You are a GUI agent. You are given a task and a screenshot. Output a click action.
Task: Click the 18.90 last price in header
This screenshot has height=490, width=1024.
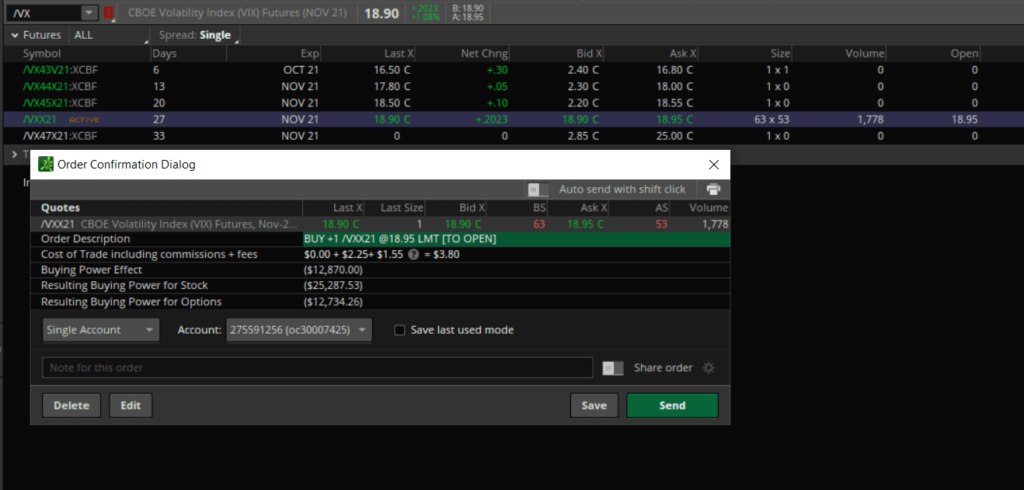(381, 14)
